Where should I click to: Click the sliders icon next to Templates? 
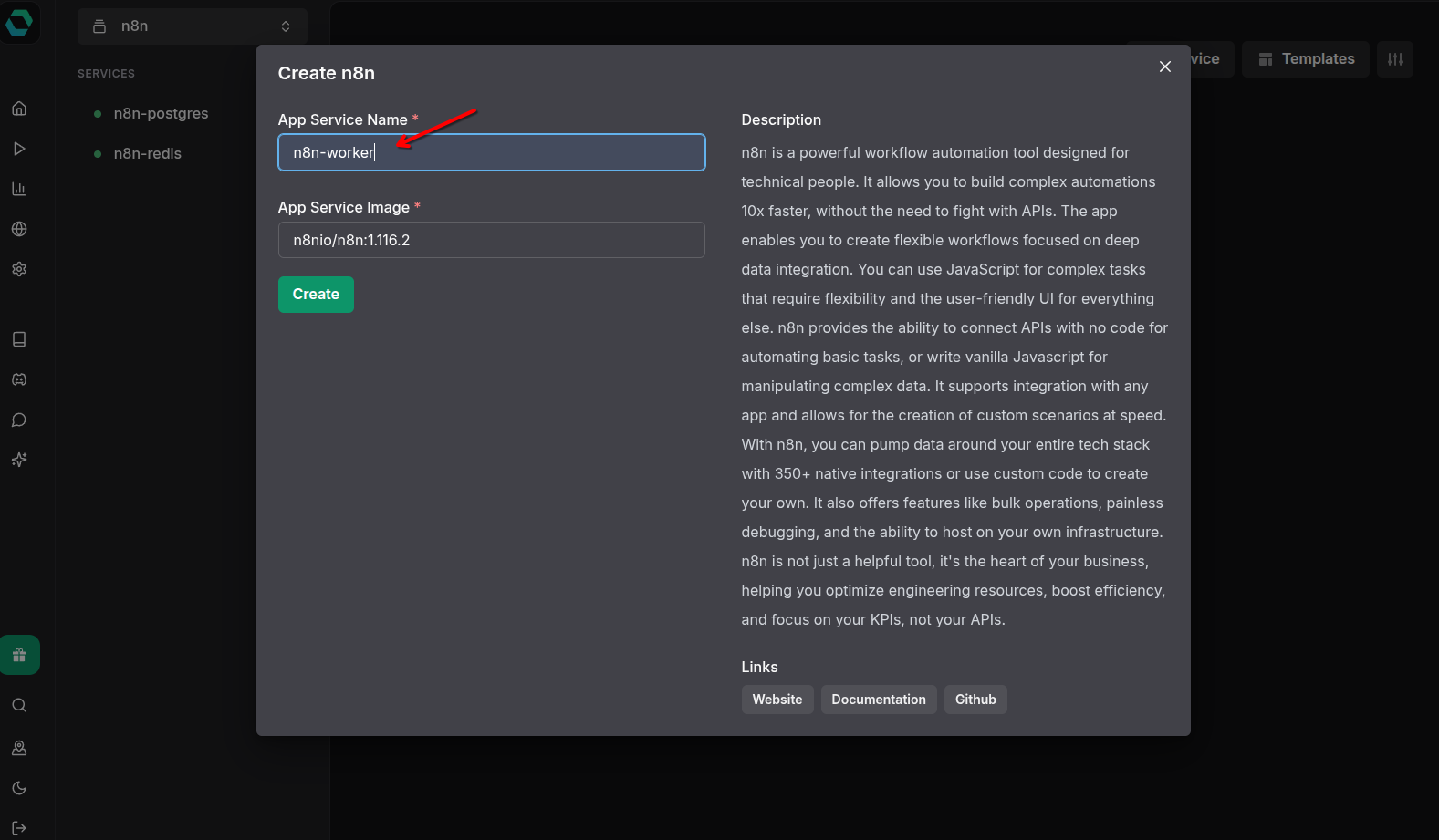coord(1395,59)
